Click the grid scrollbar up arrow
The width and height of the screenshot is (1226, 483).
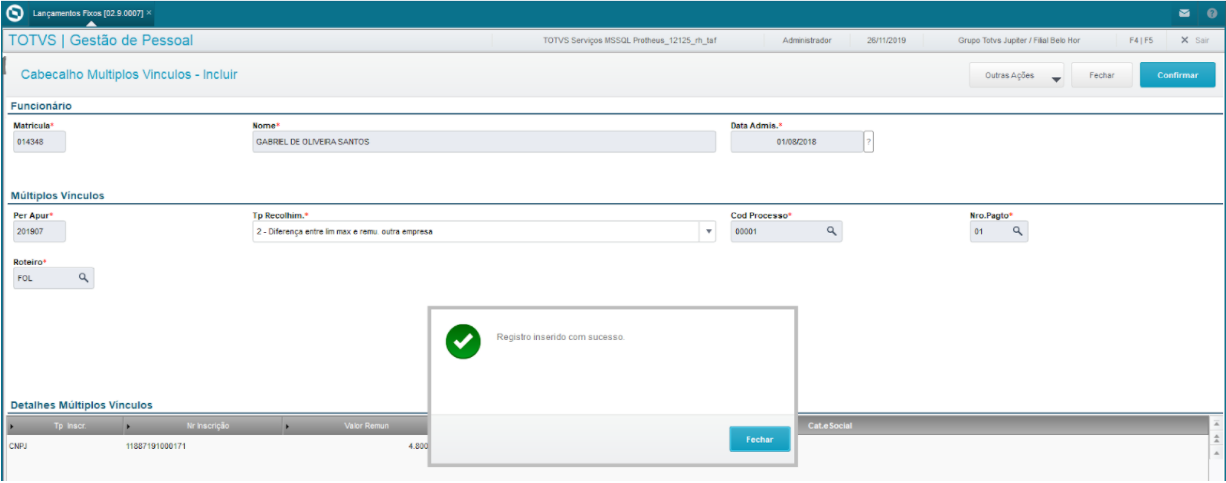click(x=1216, y=424)
